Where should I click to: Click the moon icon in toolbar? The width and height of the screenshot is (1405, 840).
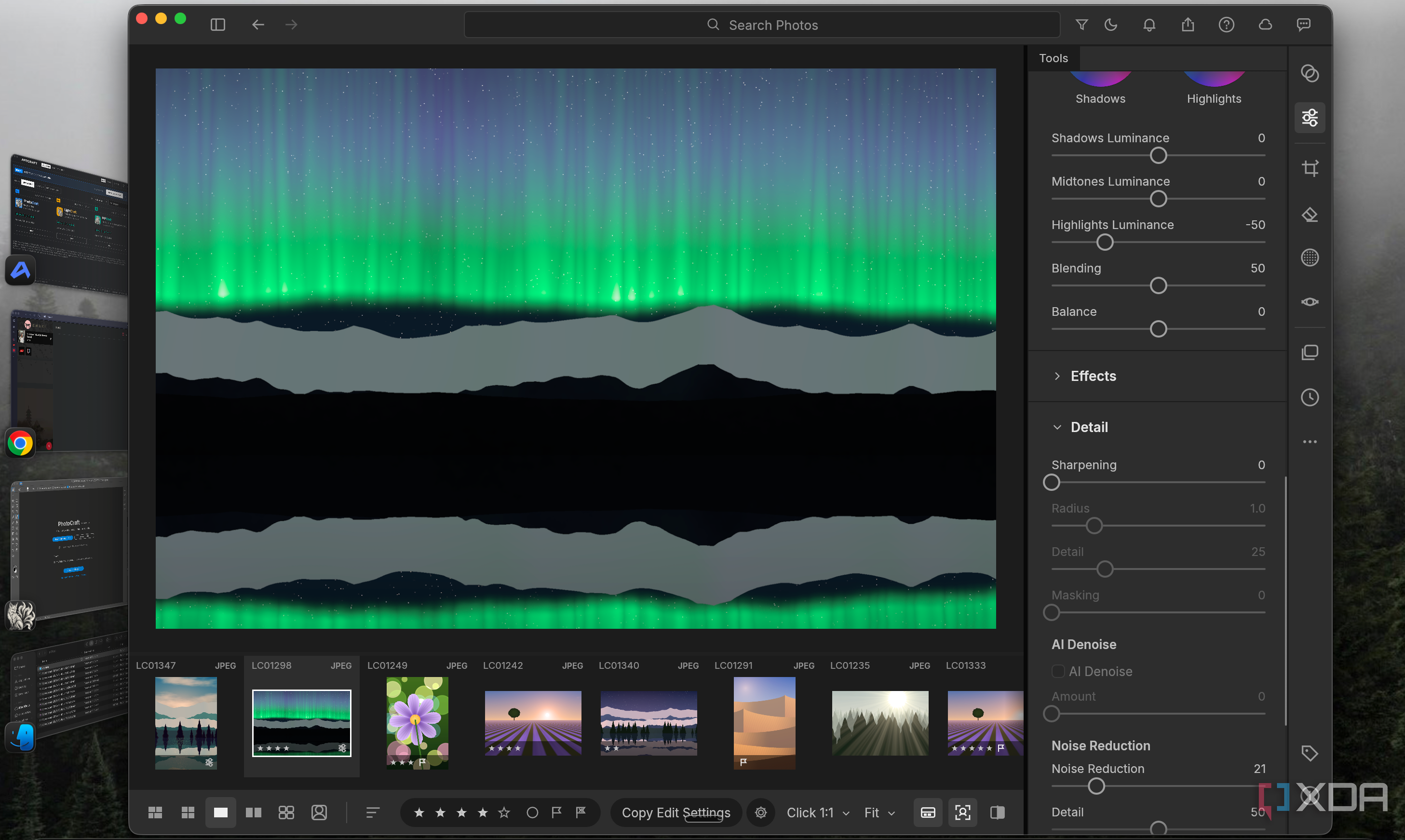coord(1111,25)
